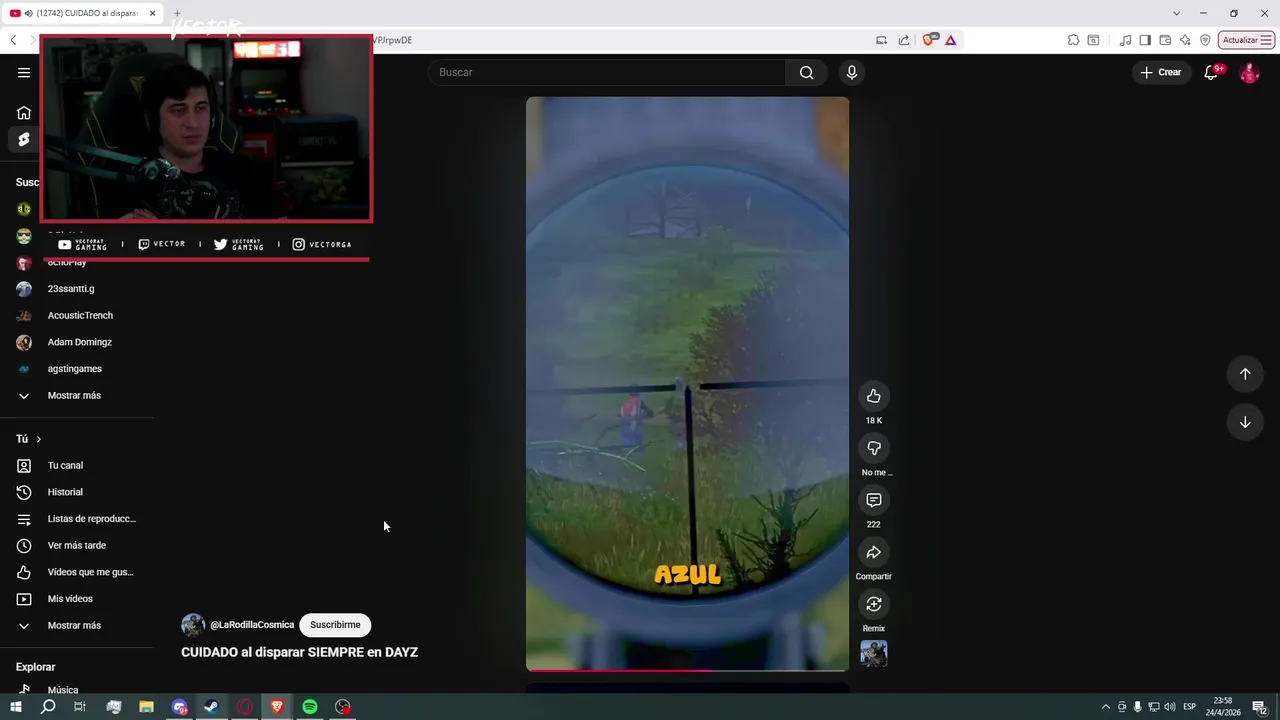Focus the Buscar search field
This screenshot has width=1280, height=720.
pyautogui.click(x=607, y=72)
